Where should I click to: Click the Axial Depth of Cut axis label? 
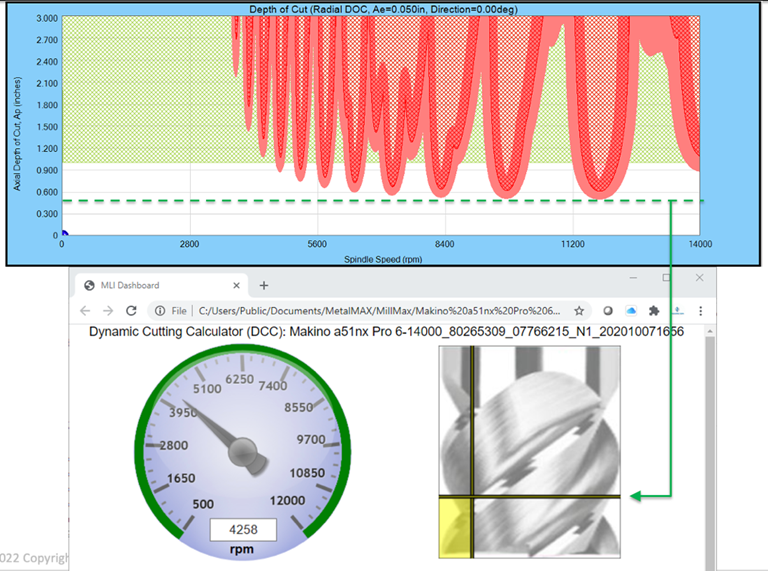(18, 133)
